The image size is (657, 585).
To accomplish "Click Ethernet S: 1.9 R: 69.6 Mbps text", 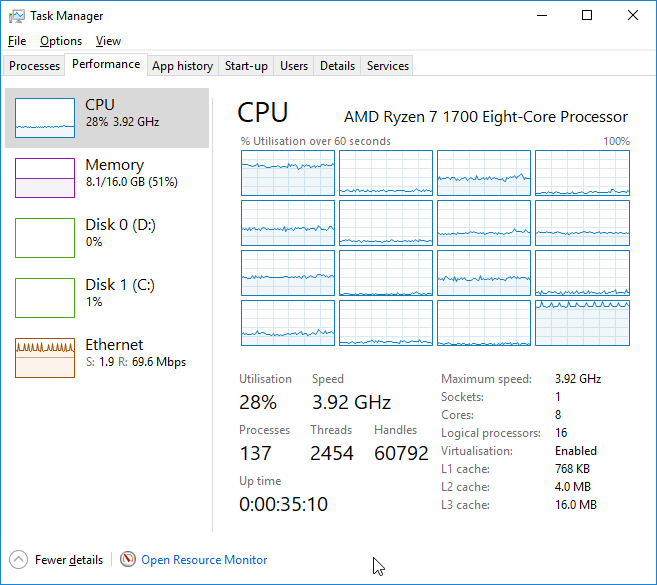I will [135, 353].
